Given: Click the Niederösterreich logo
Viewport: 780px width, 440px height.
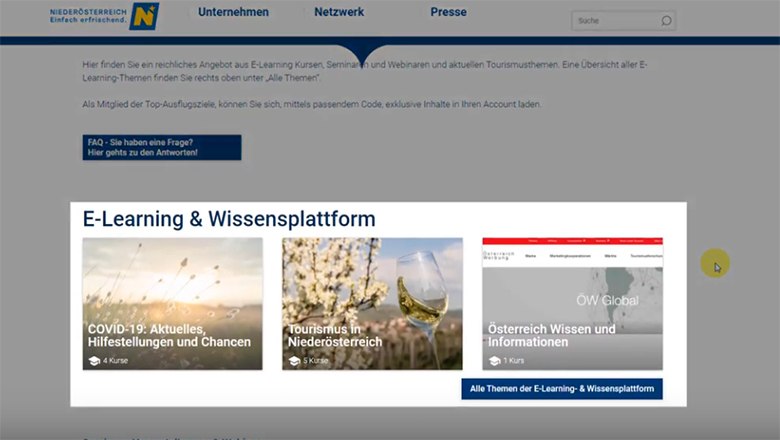Looking at the screenshot, I should 104,16.
